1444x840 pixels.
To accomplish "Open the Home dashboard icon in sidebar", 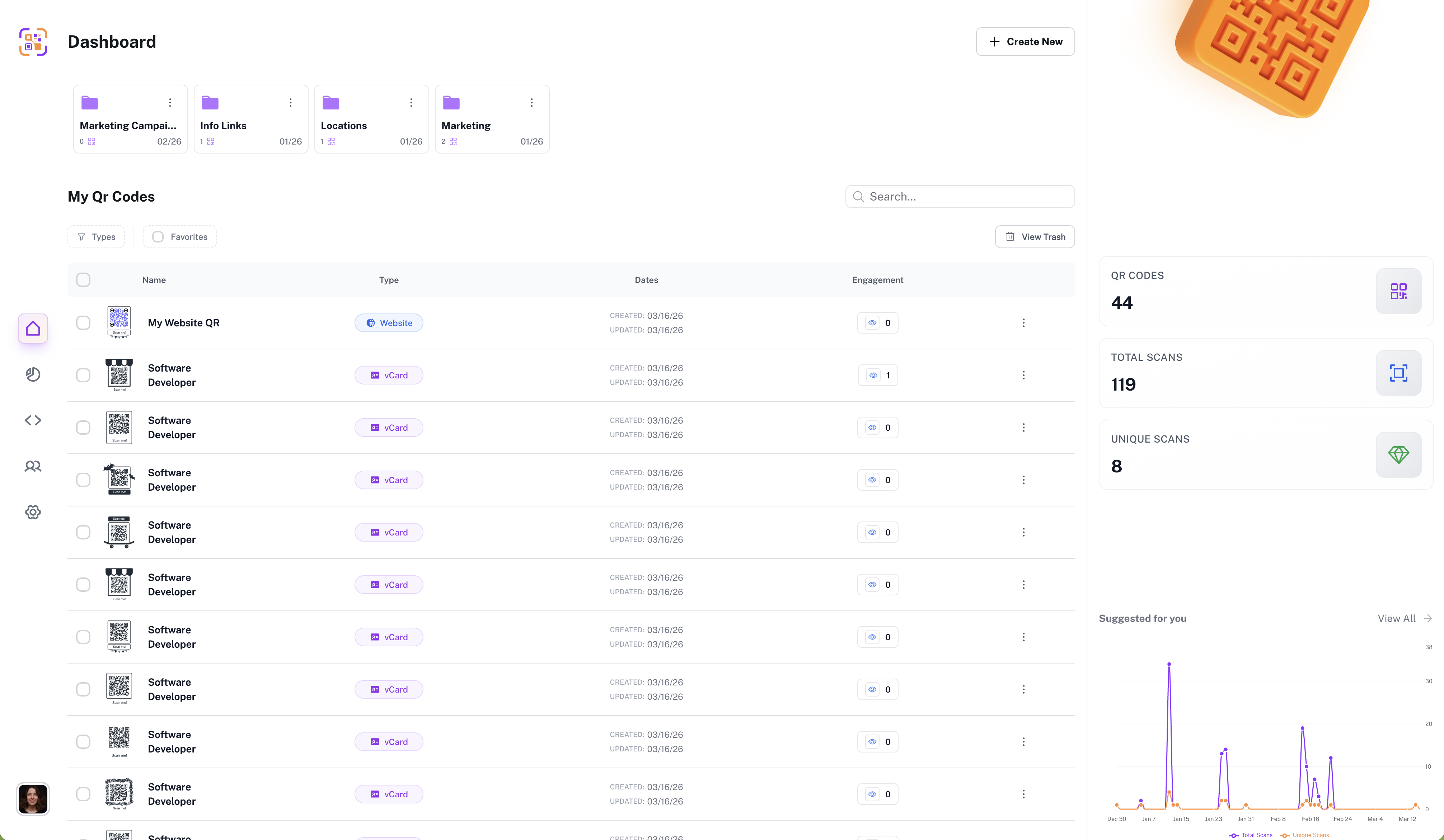I will point(33,328).
